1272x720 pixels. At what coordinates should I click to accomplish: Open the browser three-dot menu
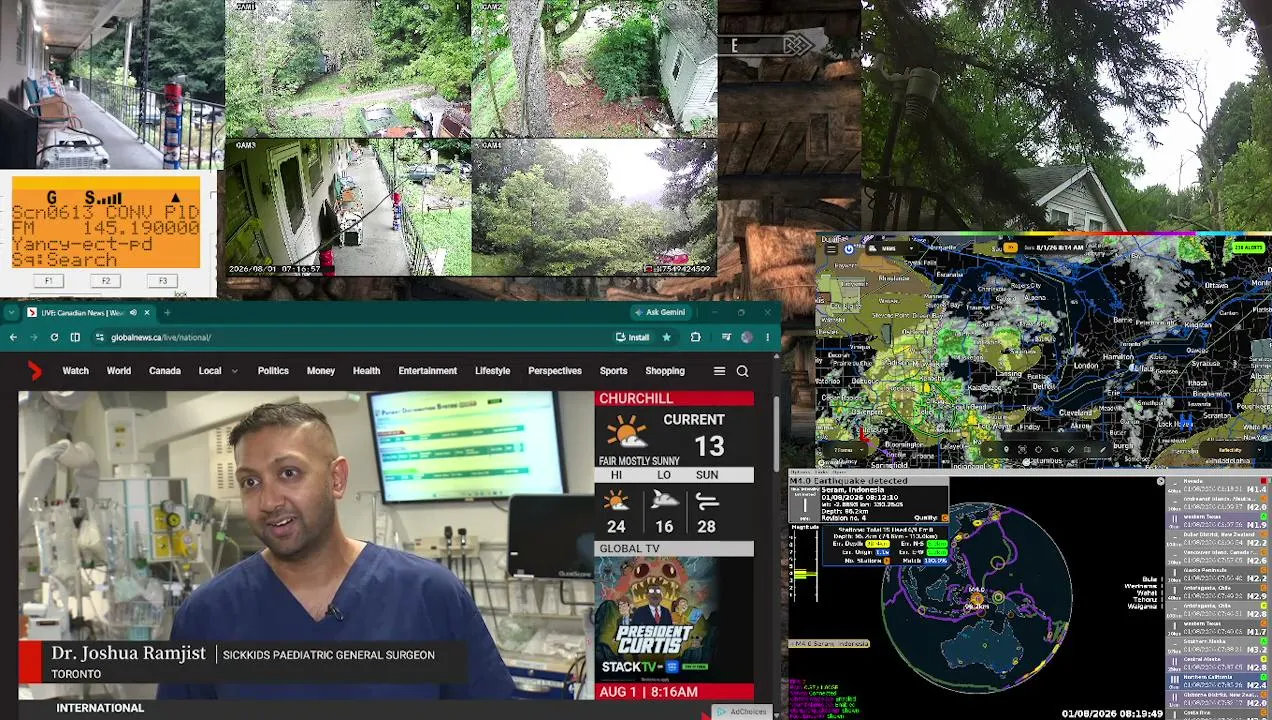pos(767,338)
